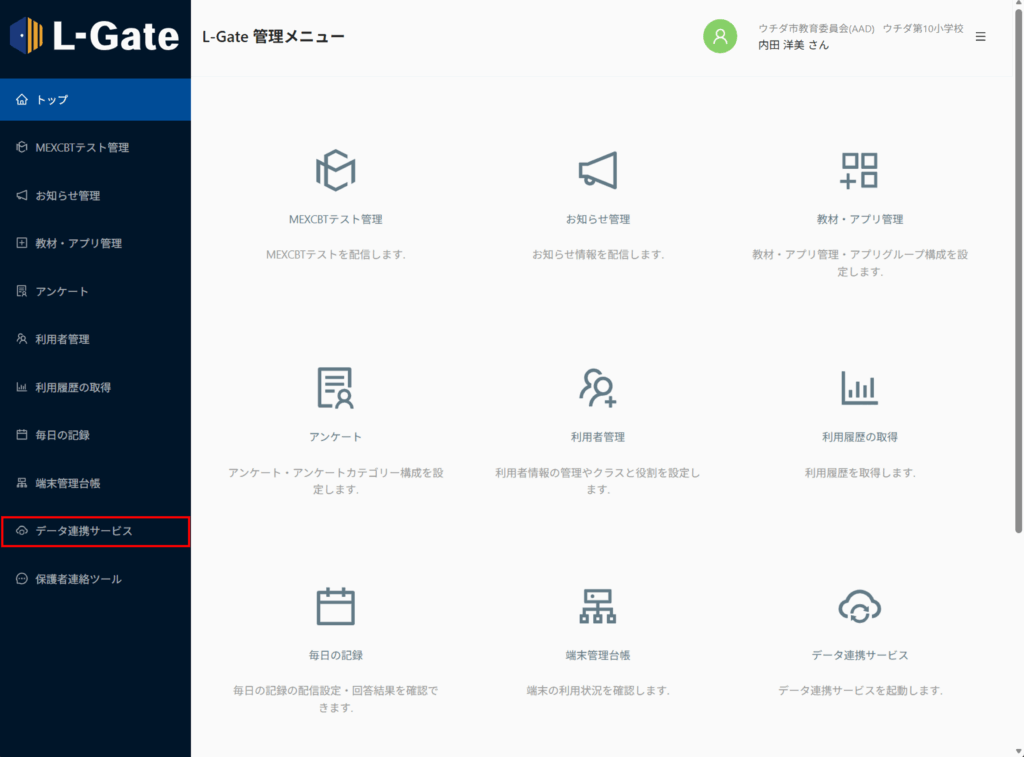1024x757 pixels.
Task: Click the 内田 洋美 さん user name
Action: pos(793,45)
